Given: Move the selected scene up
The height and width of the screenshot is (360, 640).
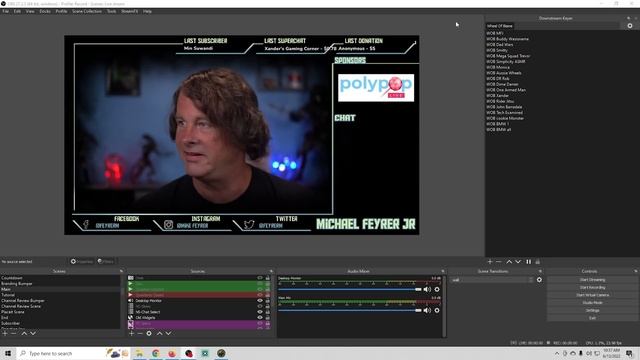Looking at the screenshot, I should coord(24,333).
